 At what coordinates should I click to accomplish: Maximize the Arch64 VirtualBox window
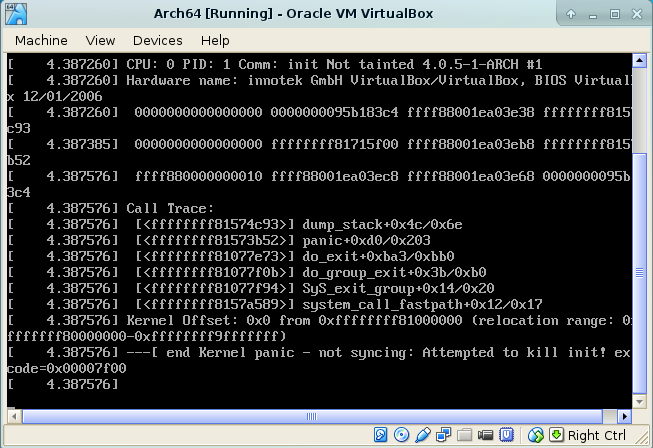(x=615, y=14)
